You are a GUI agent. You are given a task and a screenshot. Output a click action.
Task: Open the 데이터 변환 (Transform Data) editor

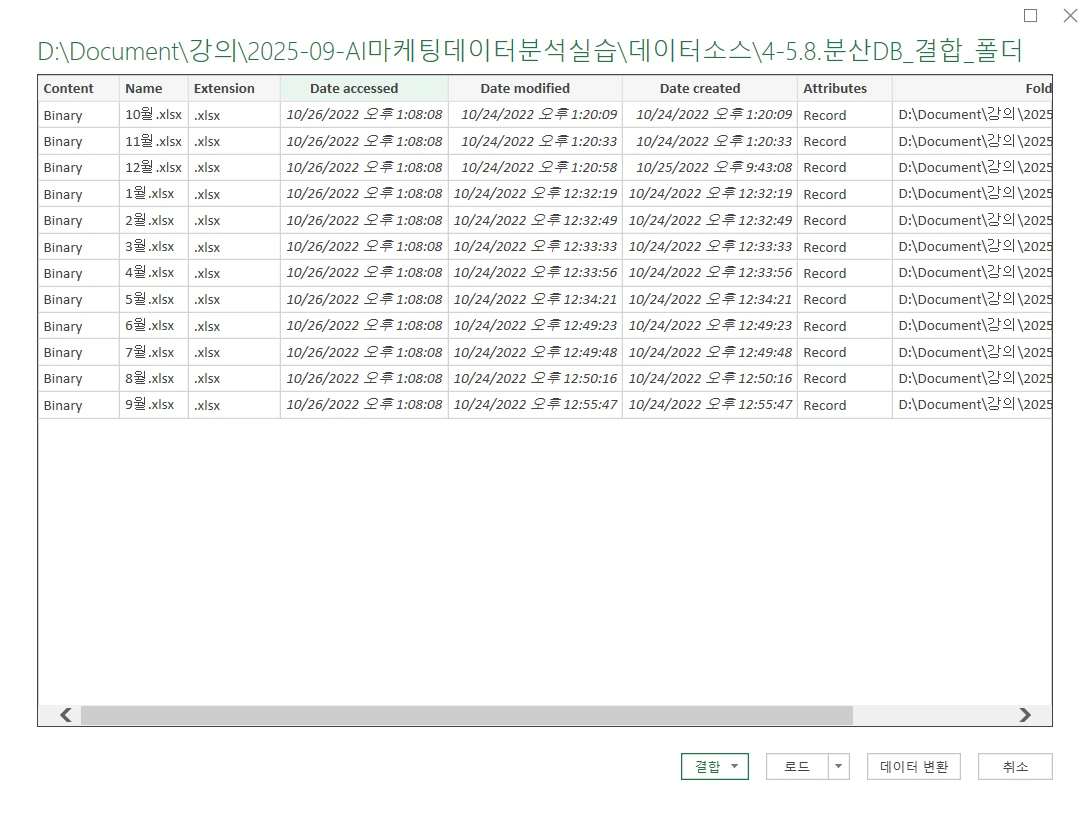tap(913, 767)
